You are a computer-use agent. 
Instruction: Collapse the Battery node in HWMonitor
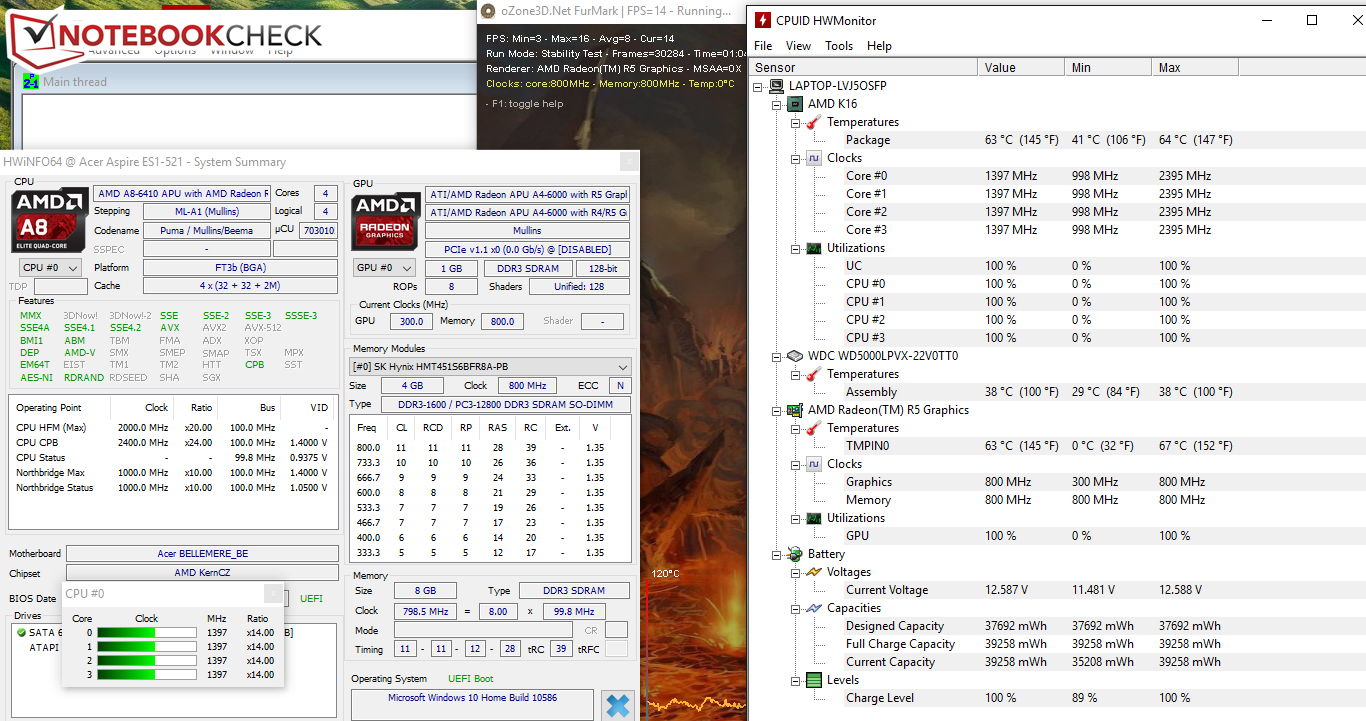coord(777,554)
